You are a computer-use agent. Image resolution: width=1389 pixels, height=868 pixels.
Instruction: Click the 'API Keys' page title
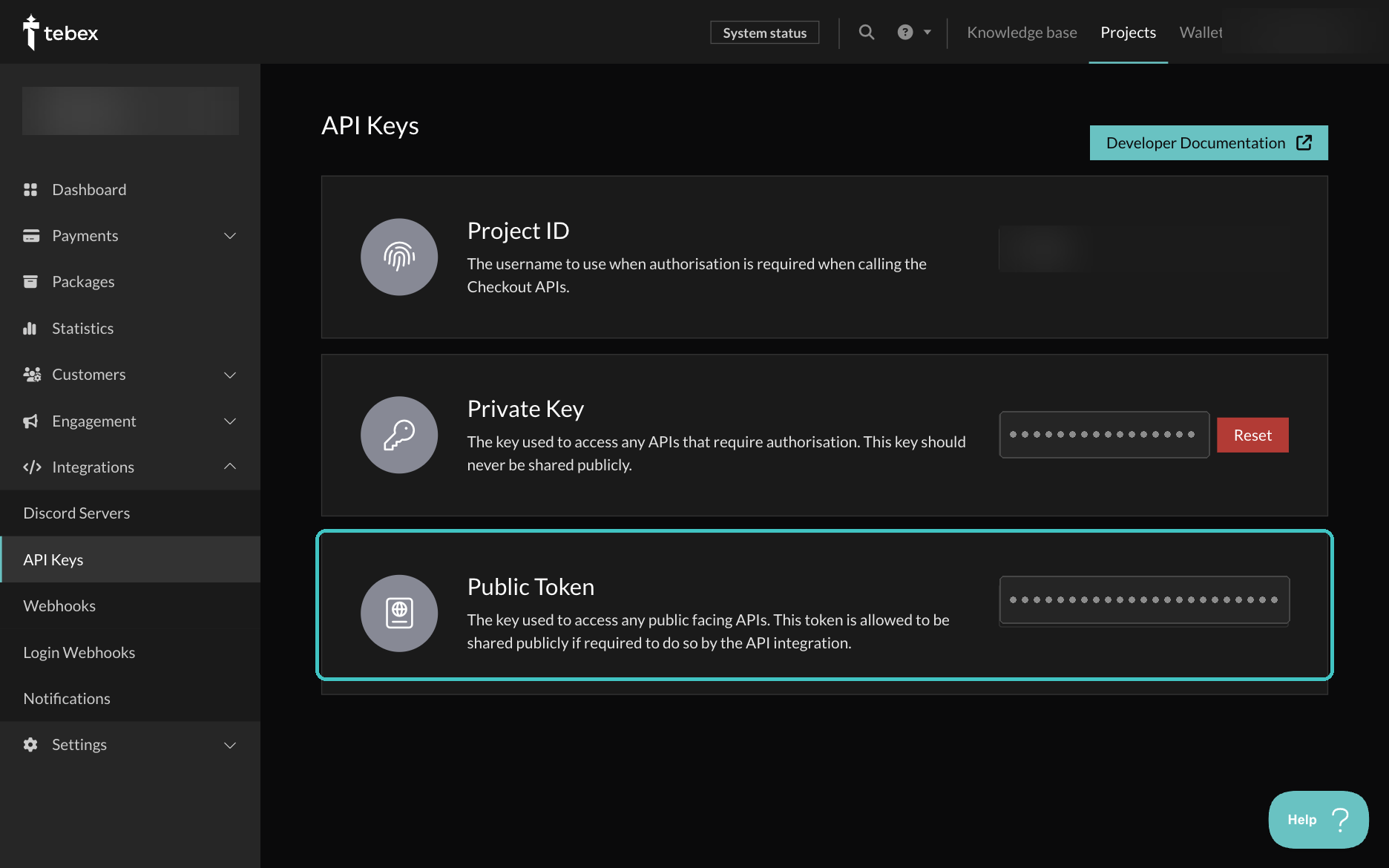(x=370, y=126)
